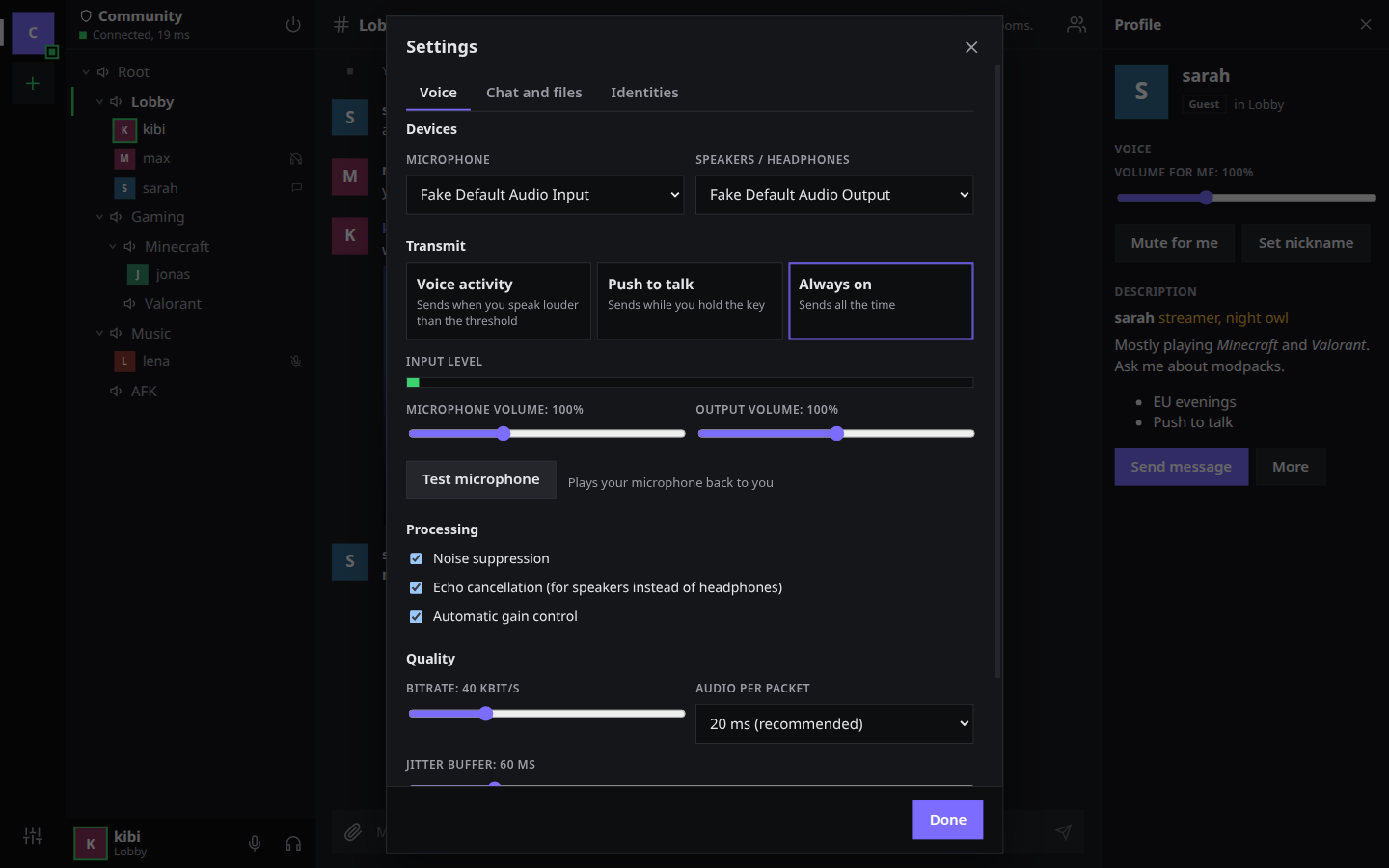Select the Community server avatar C
Screen dimensions: 1389x868
[x=33, y=33]
